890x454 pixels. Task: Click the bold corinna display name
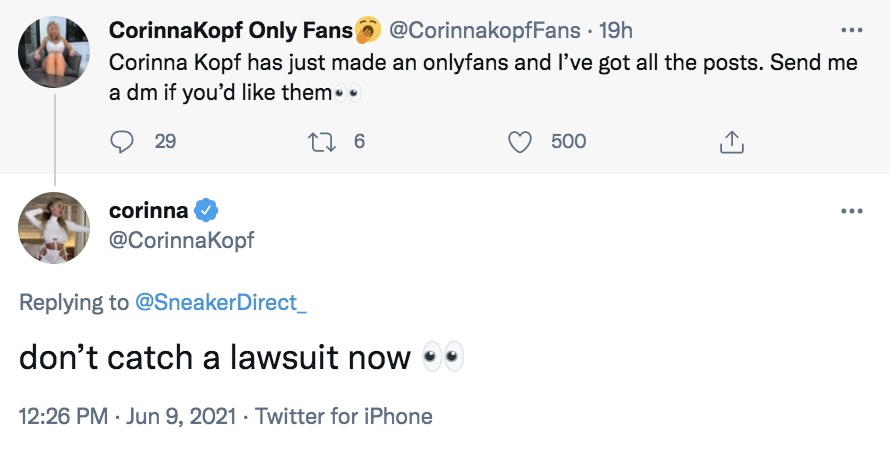[x=149, y=211]
